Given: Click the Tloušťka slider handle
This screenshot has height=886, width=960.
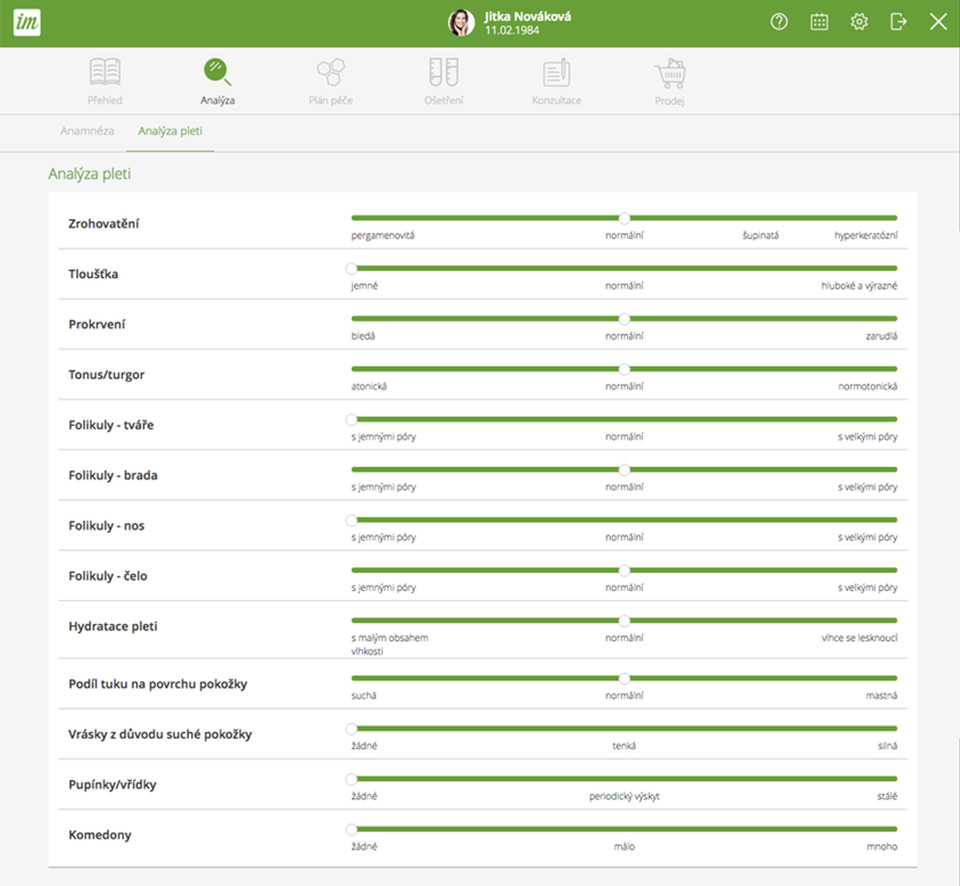Looking at the screenshot, I should (x=351, y=268).
